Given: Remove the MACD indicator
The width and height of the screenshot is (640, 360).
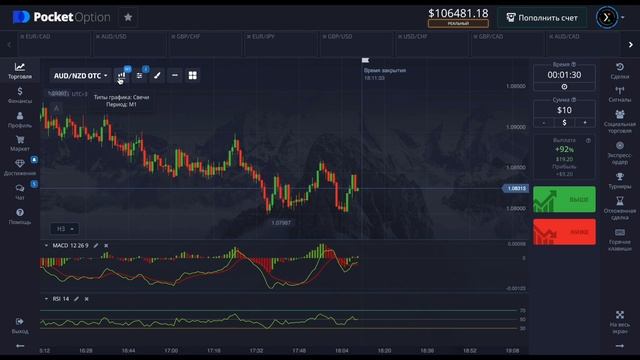Looking at the screenshot, I should (106, 245).
